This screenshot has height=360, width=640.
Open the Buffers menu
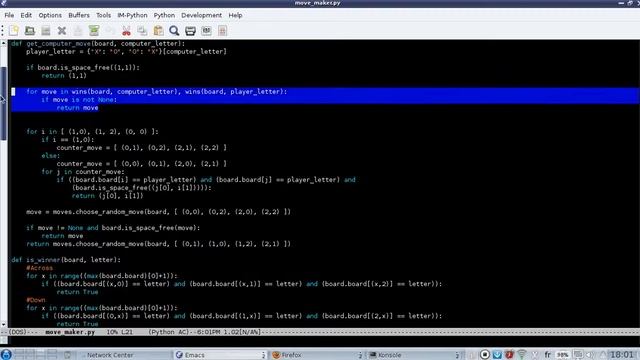[79, 15]
